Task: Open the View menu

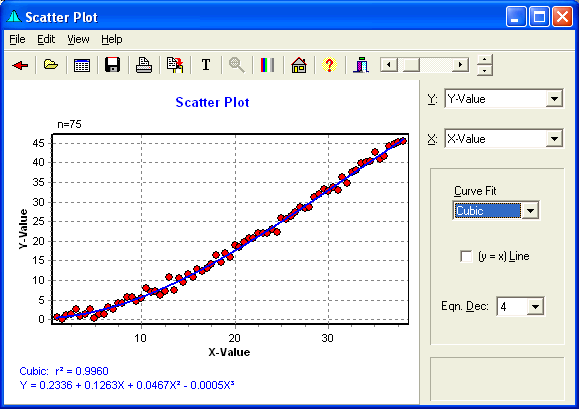Action: point(78,39)
